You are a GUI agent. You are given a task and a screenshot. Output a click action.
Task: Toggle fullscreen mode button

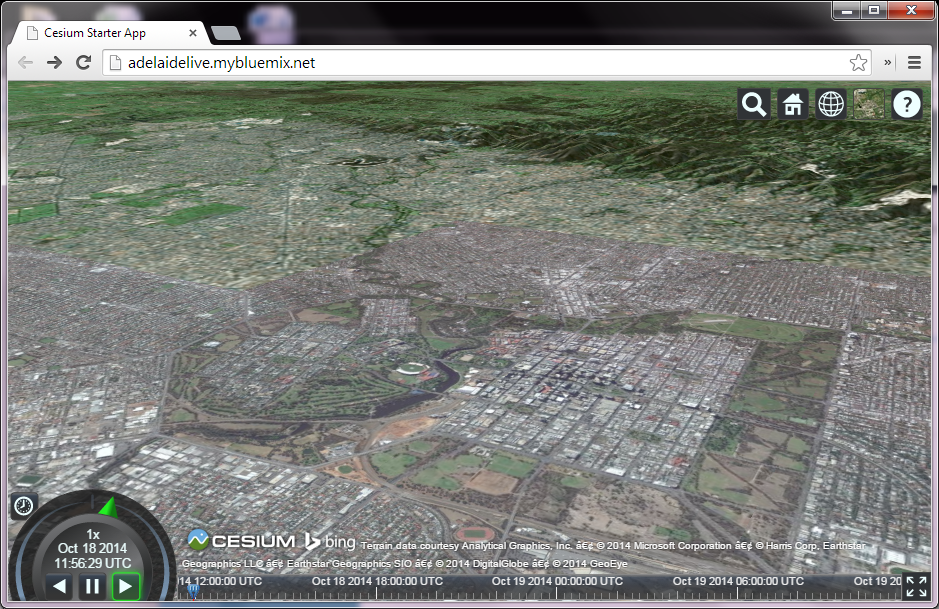(916, 586)
